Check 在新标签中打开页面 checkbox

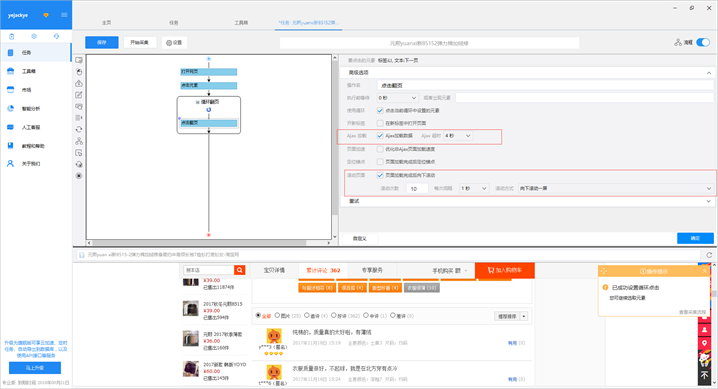pyautogui.click(x=380, y=123)
